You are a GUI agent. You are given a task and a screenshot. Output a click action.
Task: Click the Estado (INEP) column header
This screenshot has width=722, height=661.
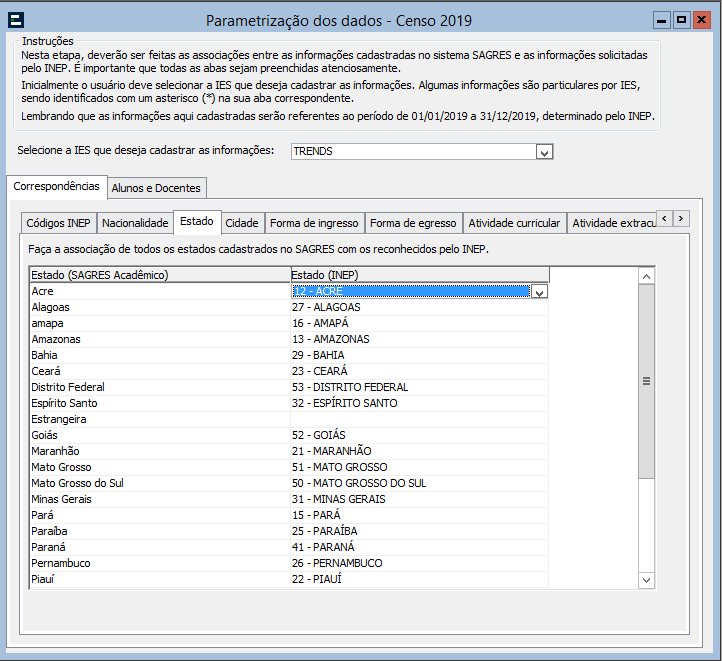[x=418, y=274]
